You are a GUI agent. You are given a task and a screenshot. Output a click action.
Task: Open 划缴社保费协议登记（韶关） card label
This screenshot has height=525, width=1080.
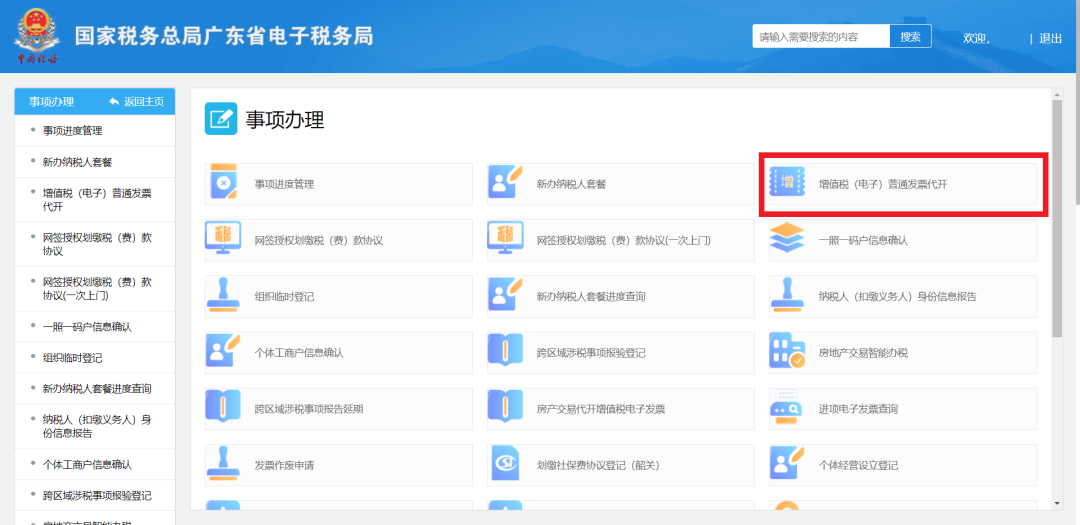point(599,465)
